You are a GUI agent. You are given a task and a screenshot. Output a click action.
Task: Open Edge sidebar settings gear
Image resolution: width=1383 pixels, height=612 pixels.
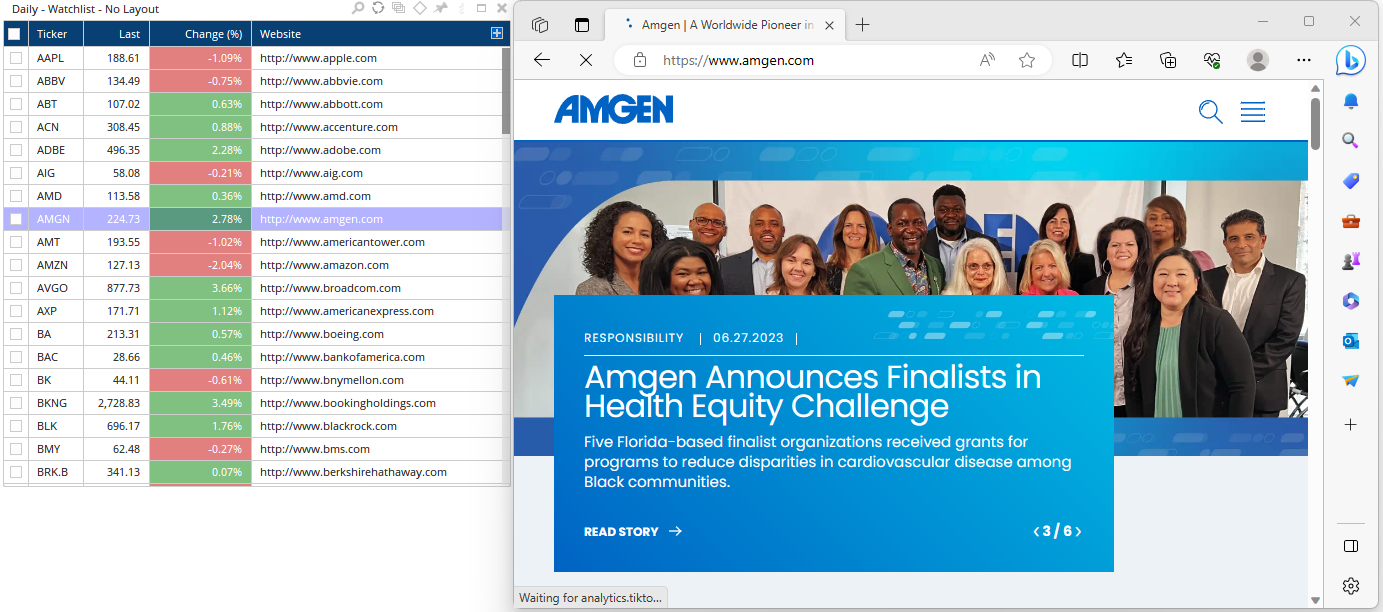pyautogui.click(x=1351, y=586)
